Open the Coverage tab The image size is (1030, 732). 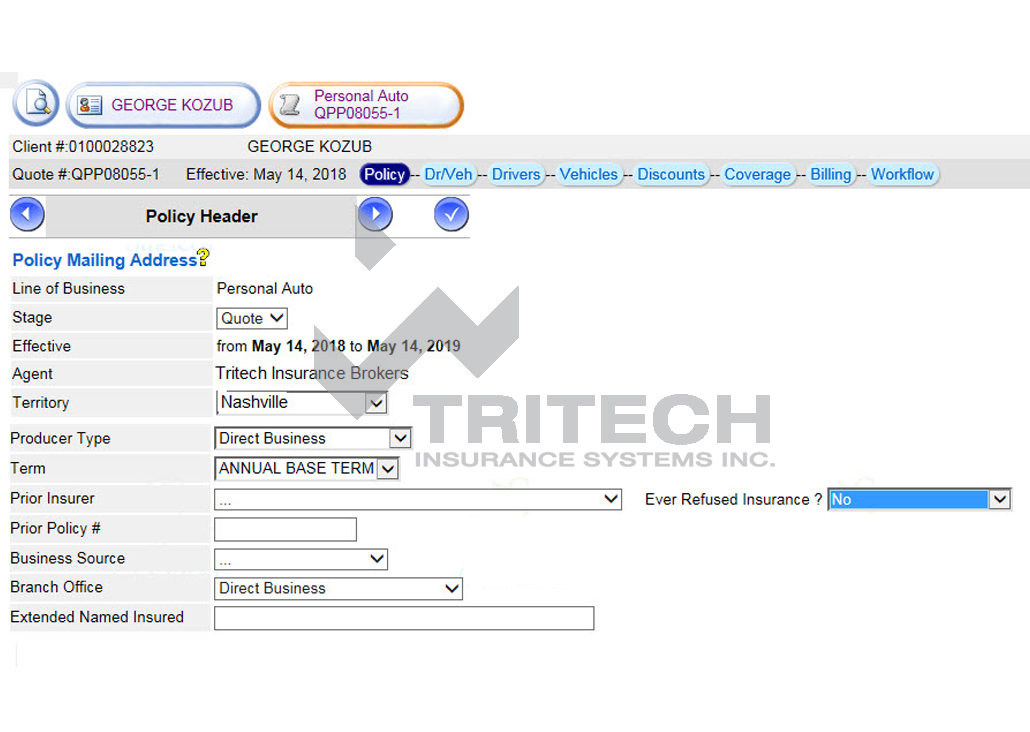(x=758, y=174)
